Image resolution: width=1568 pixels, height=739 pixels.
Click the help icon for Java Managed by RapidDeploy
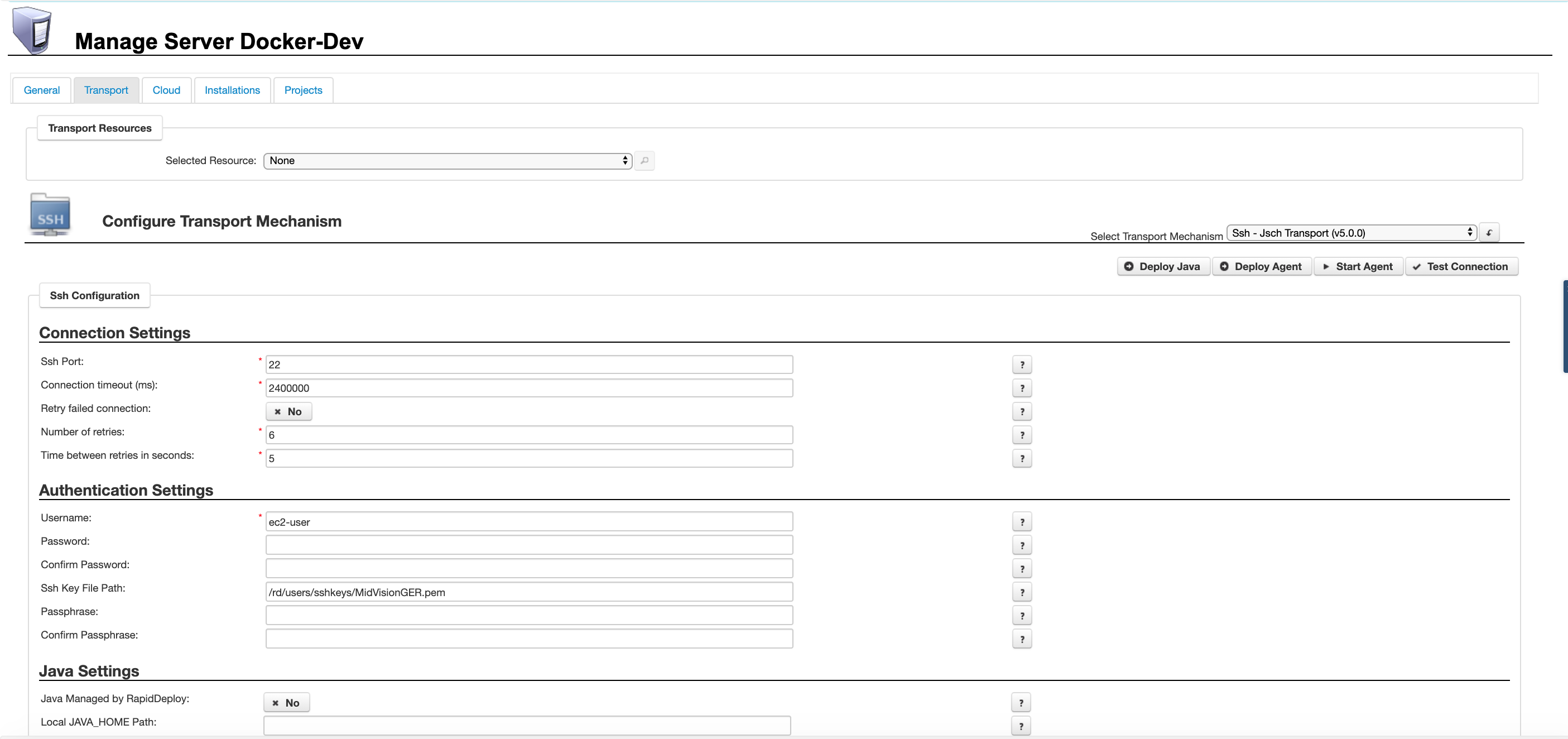(1021, 703)
